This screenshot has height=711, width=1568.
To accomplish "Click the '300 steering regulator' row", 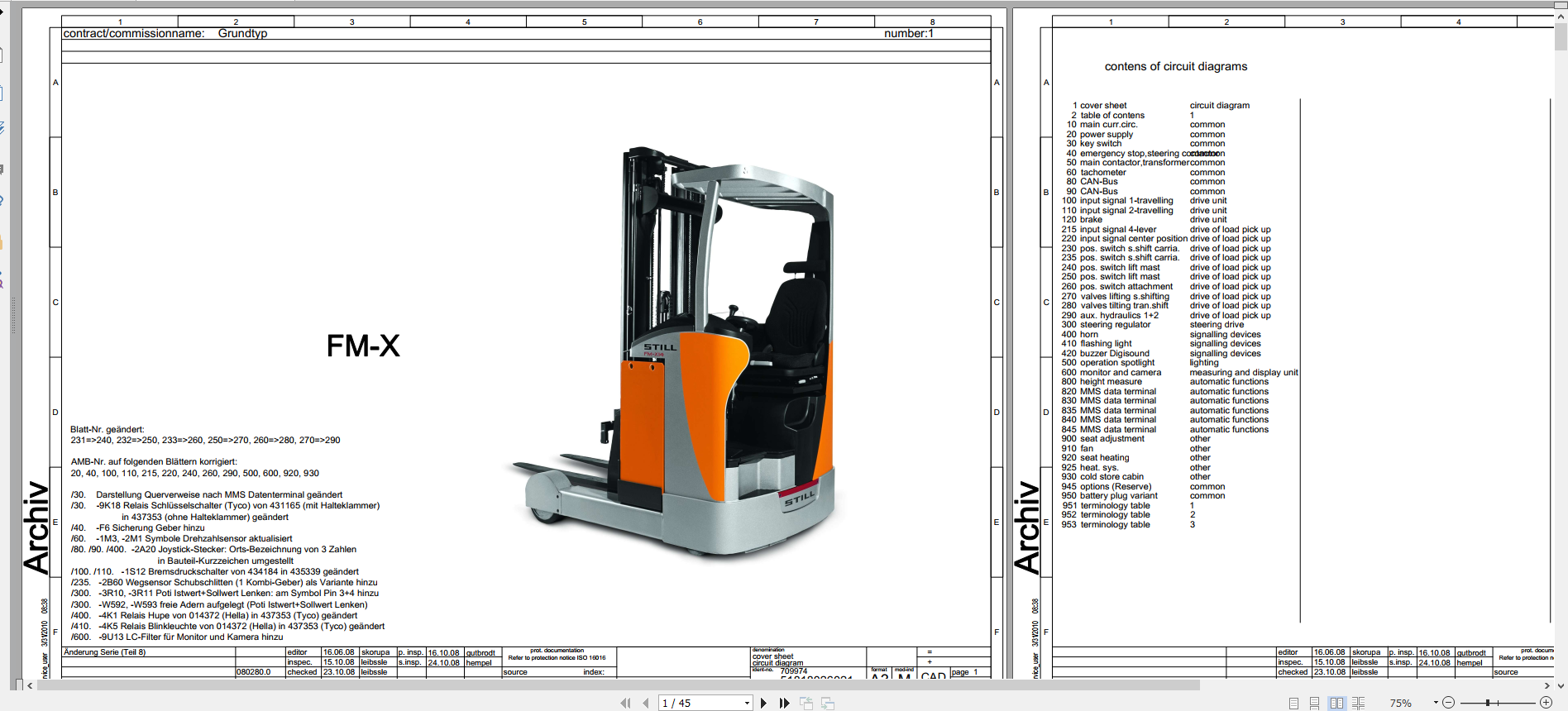I will click(x=1153, y=325).
